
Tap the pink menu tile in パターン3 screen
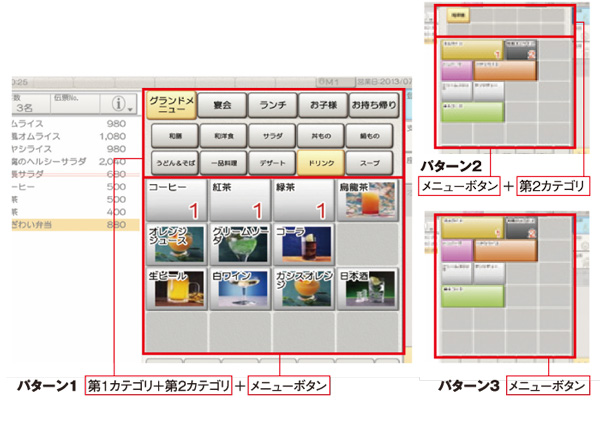[x=457, y=251]
